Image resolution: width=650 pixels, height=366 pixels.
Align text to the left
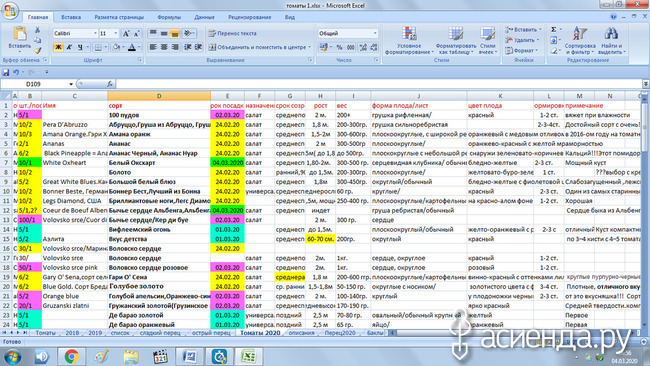click(x=153, y=47)
